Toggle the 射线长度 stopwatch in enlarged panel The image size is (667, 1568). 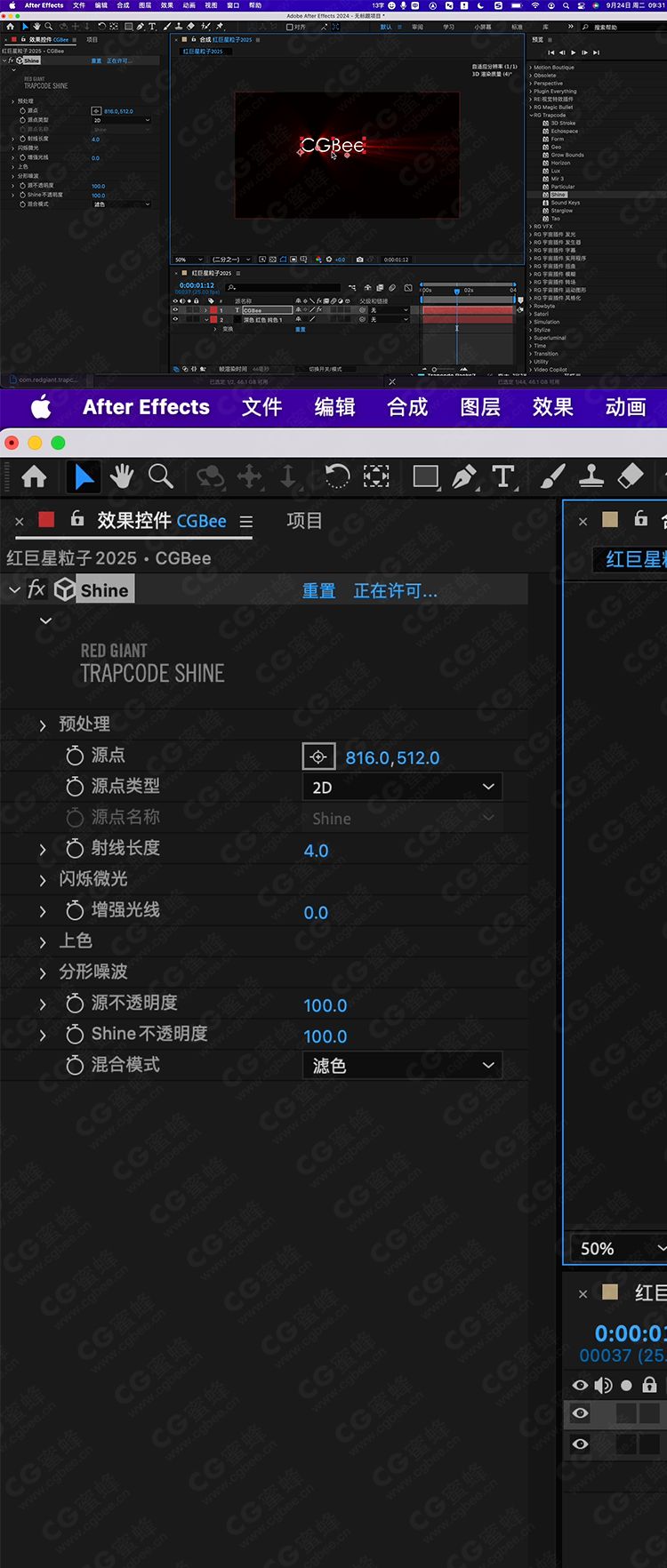click(x=75, y=849)
